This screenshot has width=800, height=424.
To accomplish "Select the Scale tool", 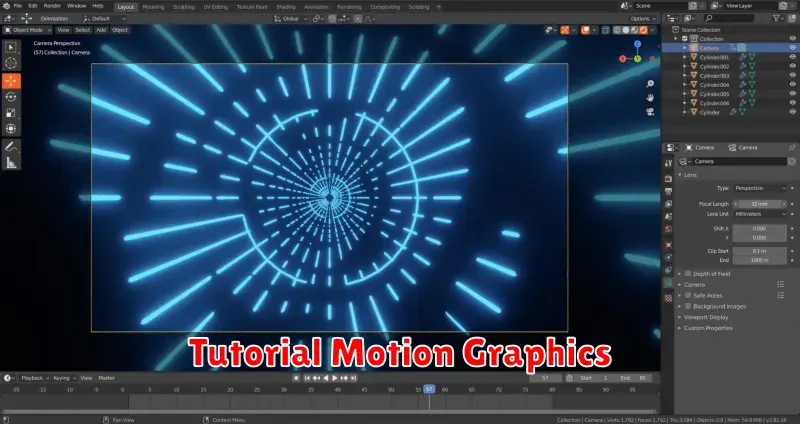I will [11, 113].
